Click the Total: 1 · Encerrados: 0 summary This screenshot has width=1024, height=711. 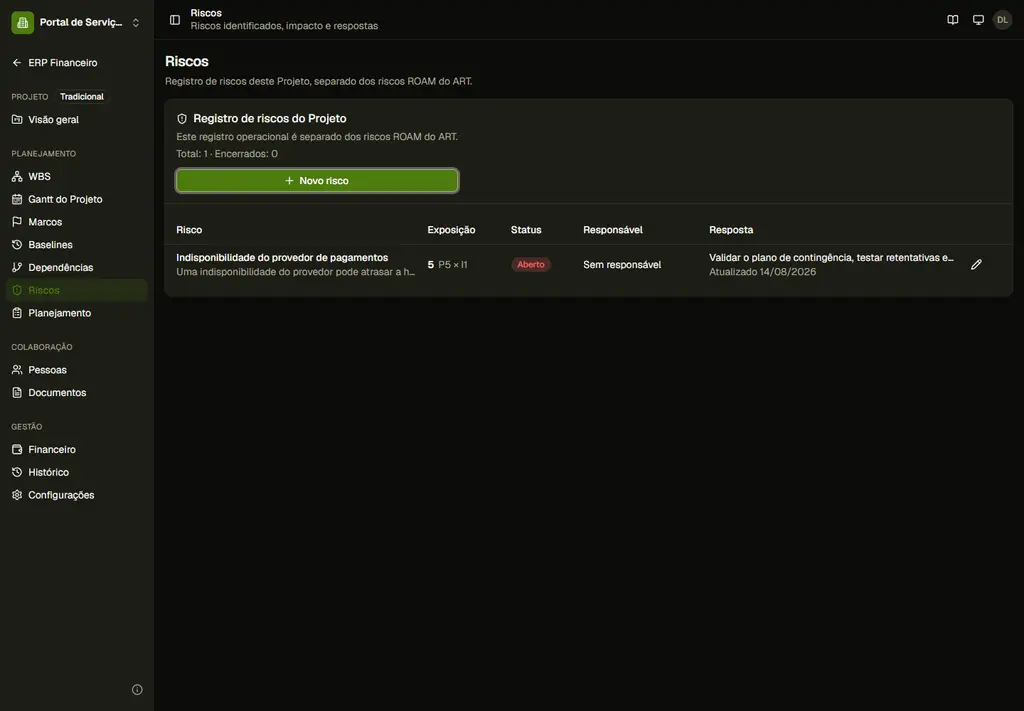(x=227, y=154)
